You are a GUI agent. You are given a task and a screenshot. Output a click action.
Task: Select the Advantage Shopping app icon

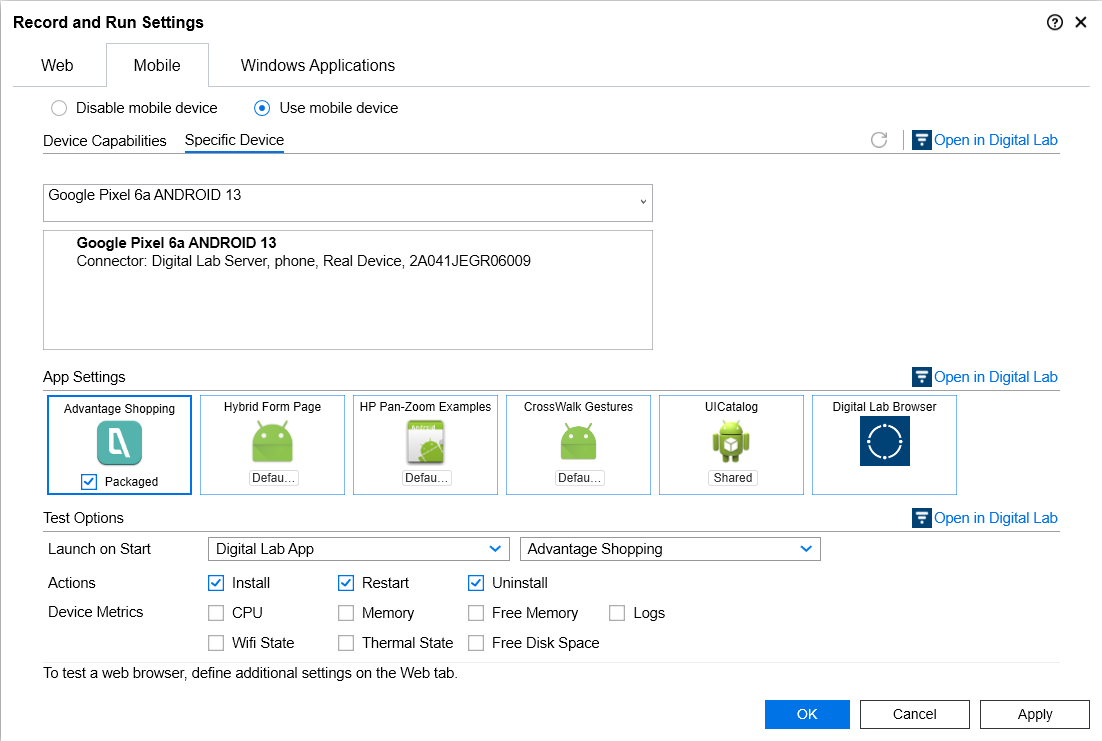[x=119, y=443]
